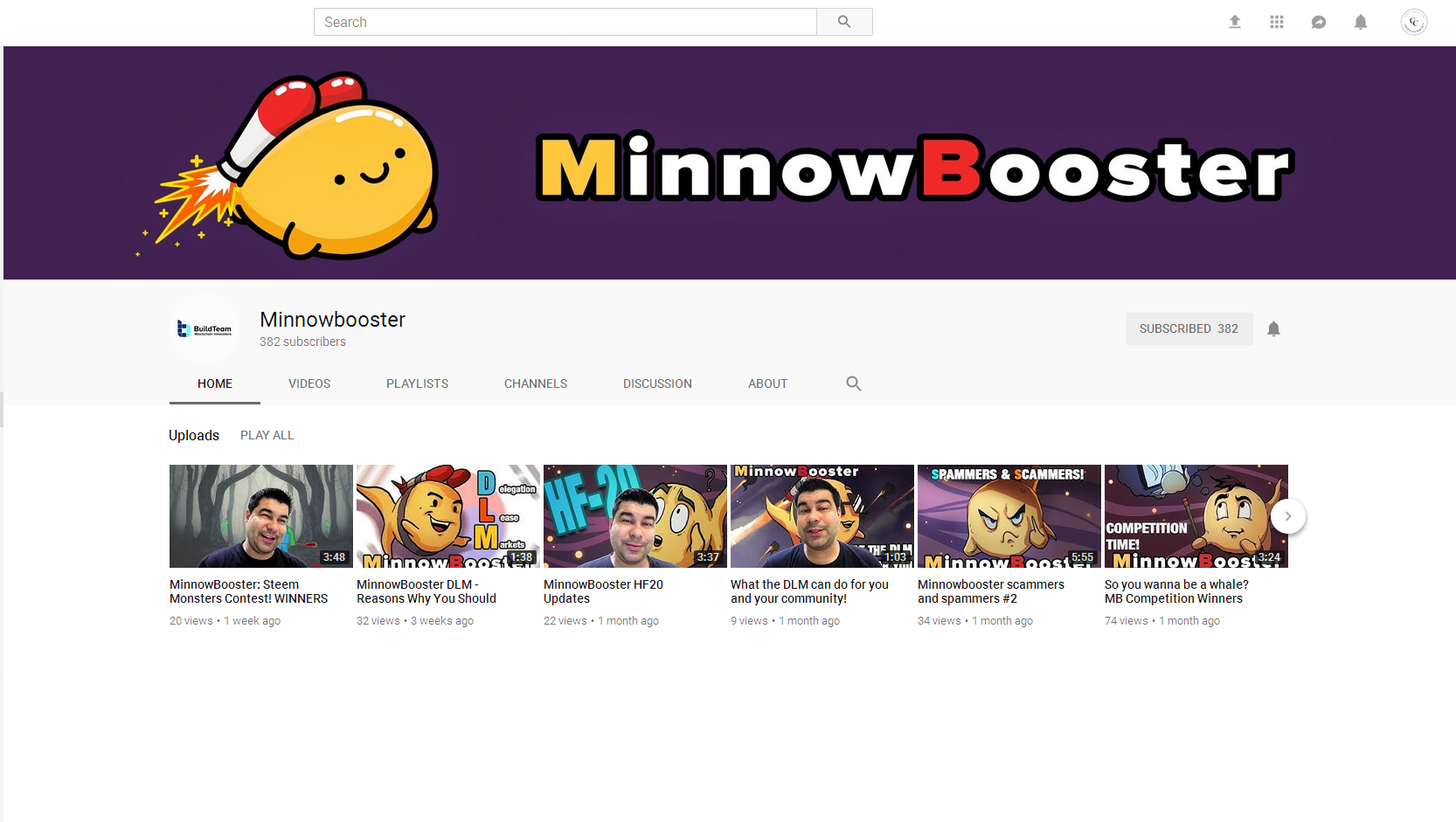1456x822 pixels.
Task: Focus the Search input field
Action: pos(565,22)
